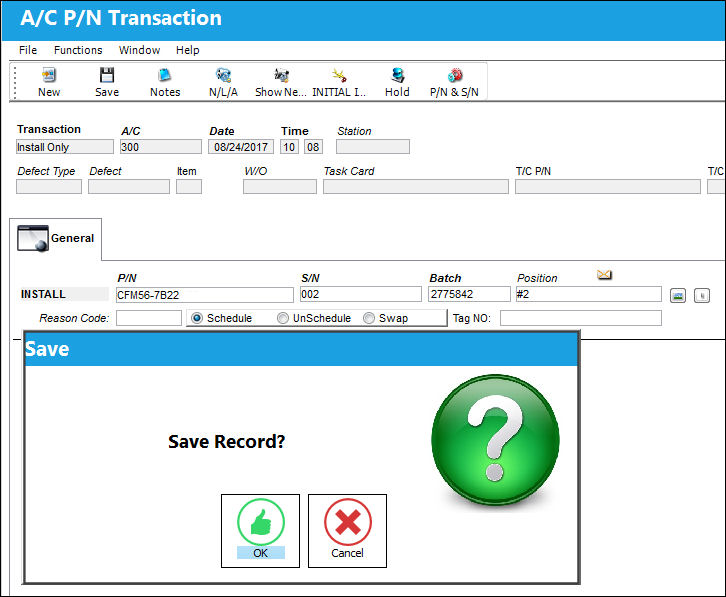Click the New toolbar icon

[x=49, y=75]
